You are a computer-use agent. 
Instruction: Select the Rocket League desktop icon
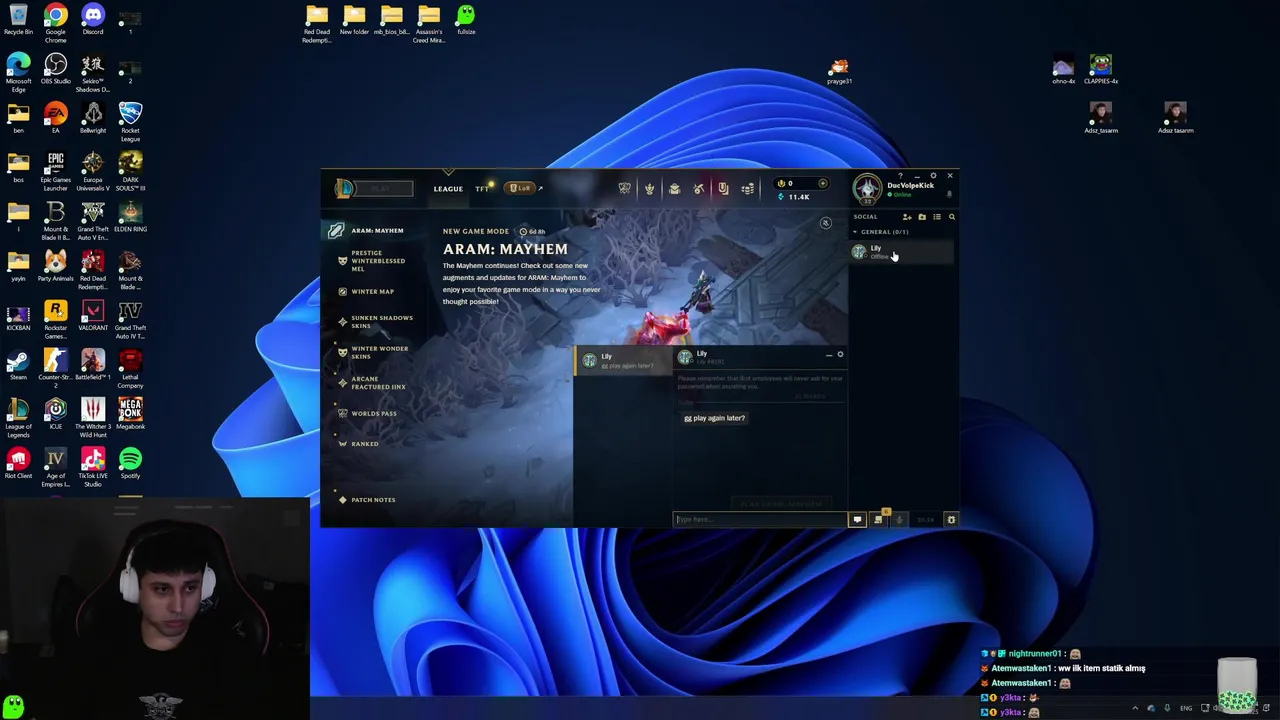(130, 122)
